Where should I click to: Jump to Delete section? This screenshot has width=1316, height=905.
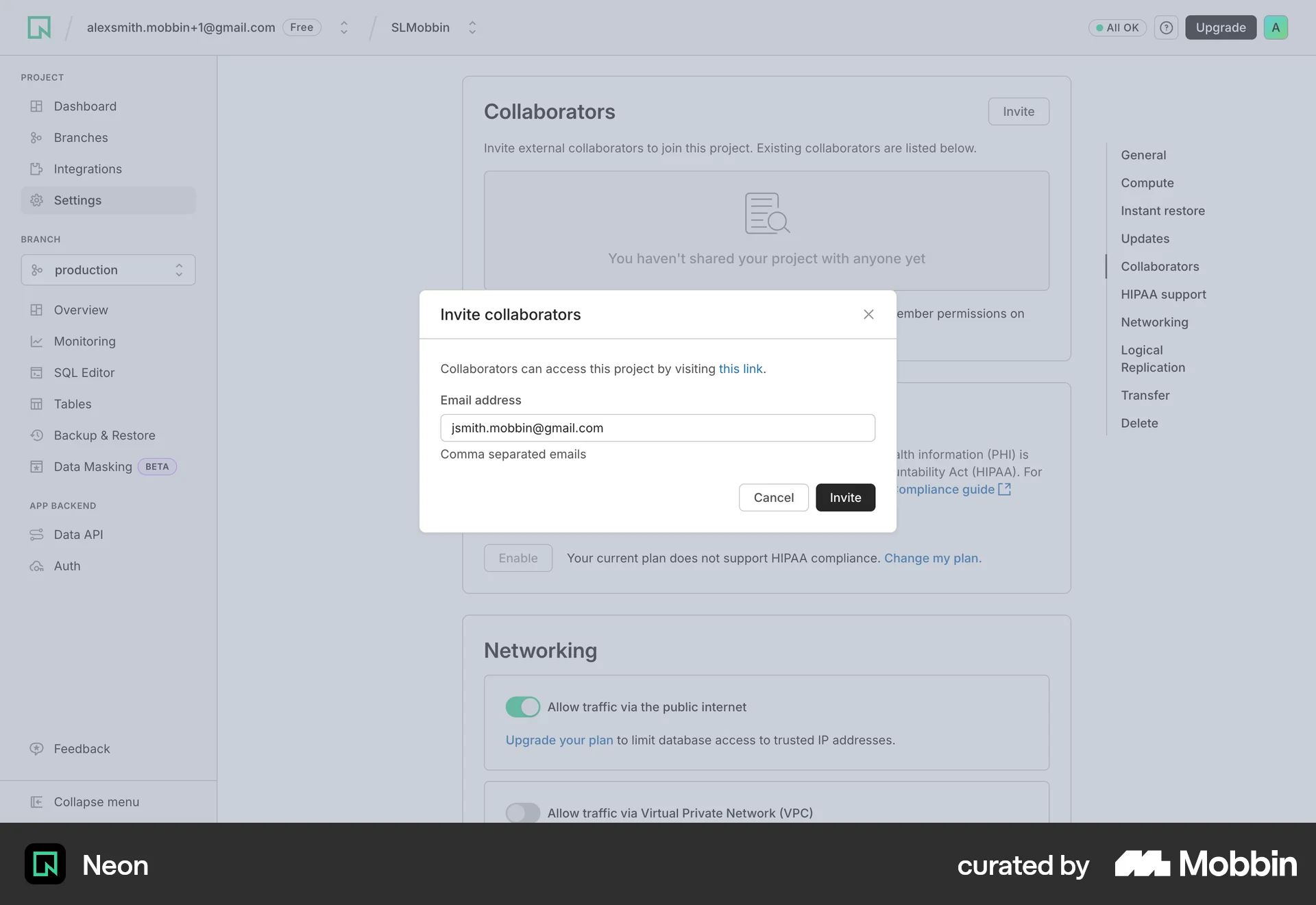[1139, 424]
